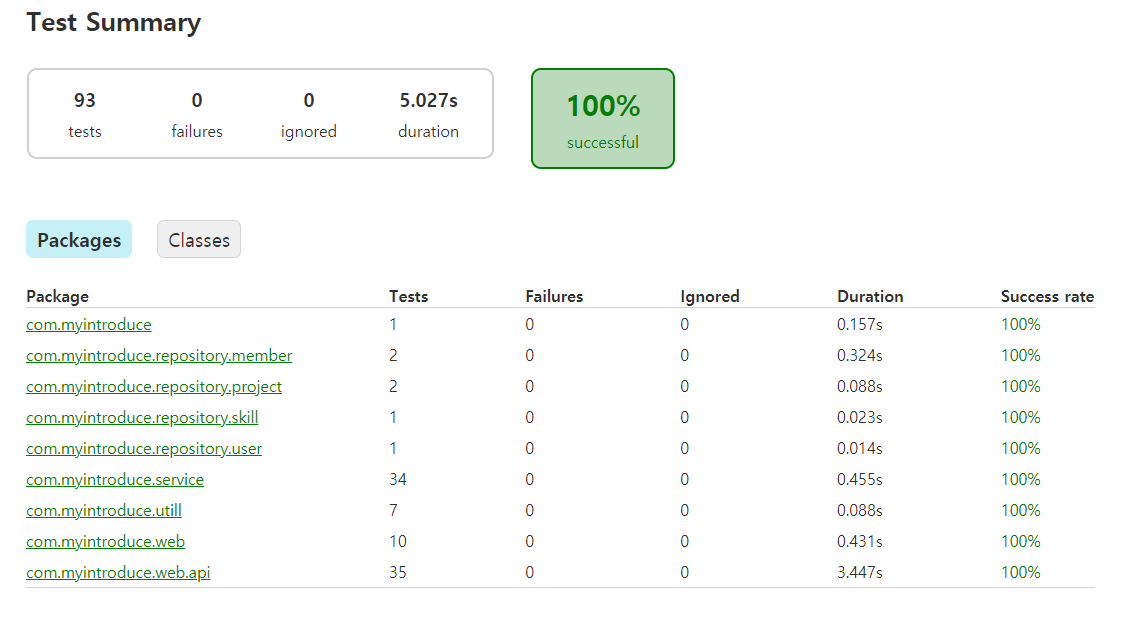Open com.myintroduce.repository.project package
Image resolution: width=1138 pixels, height=617 pixels.
pos(154,387)
